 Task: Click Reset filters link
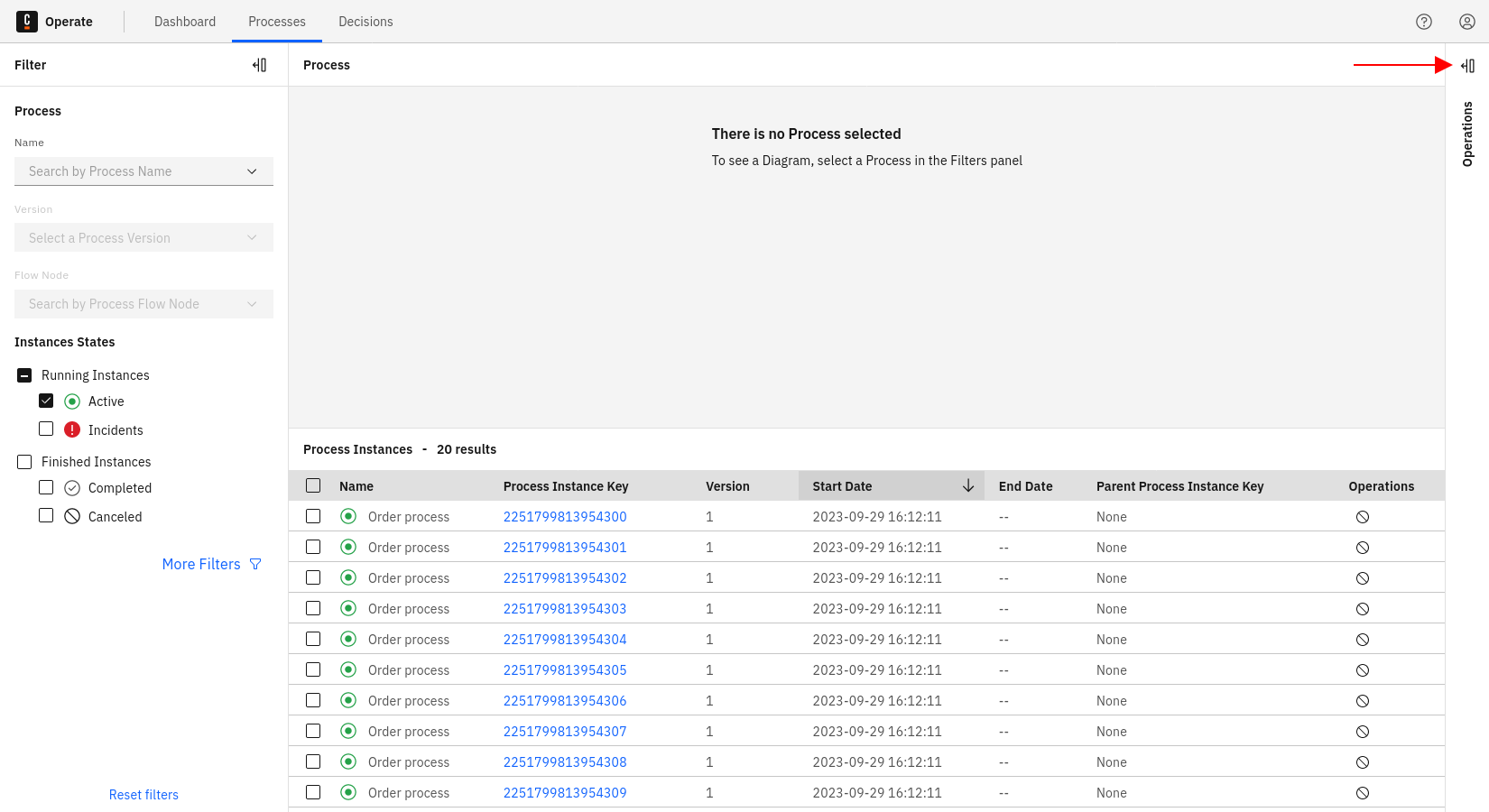[x=143, y=795]
